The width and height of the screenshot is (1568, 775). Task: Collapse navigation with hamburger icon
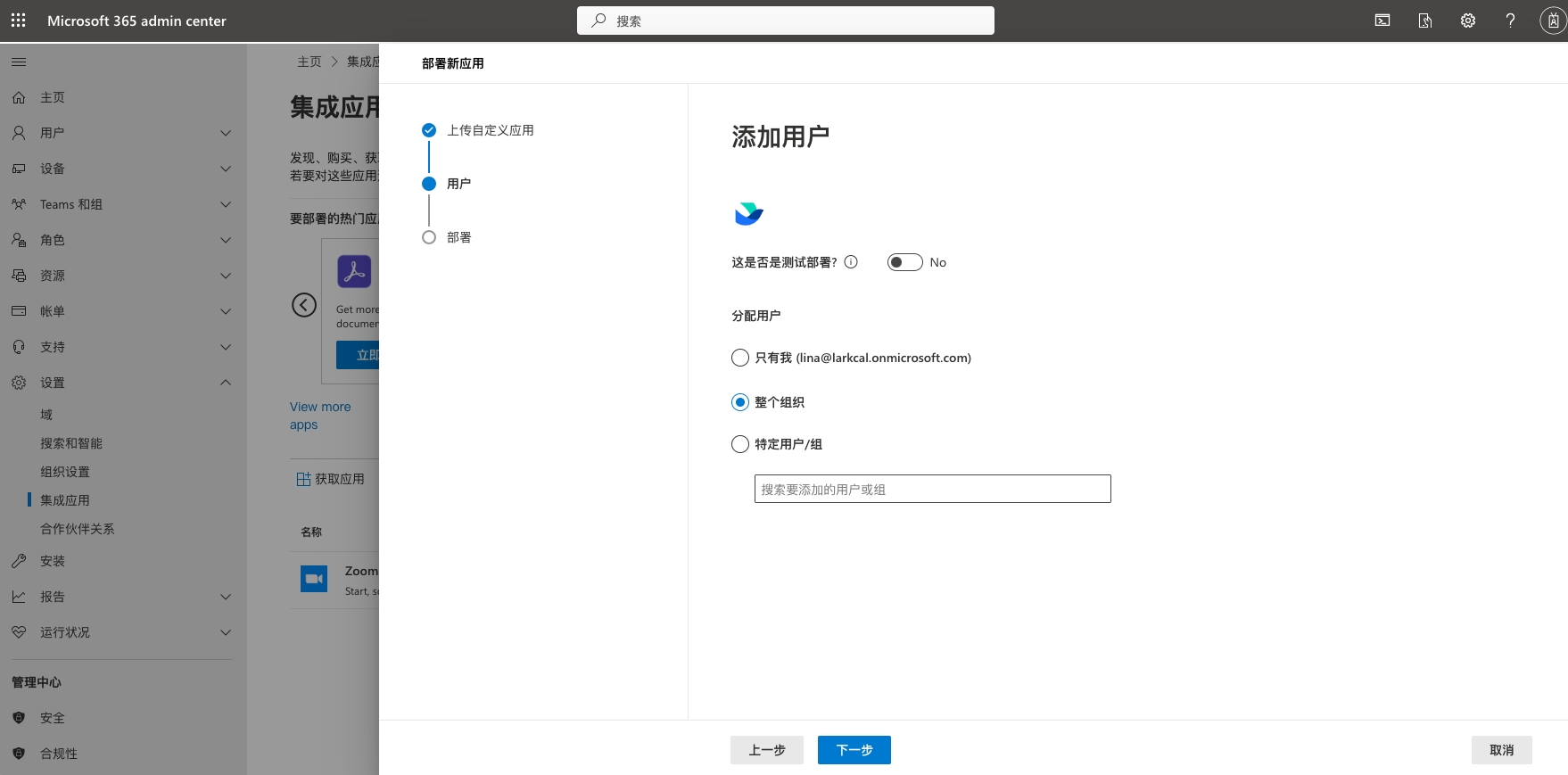pos(19,62)
